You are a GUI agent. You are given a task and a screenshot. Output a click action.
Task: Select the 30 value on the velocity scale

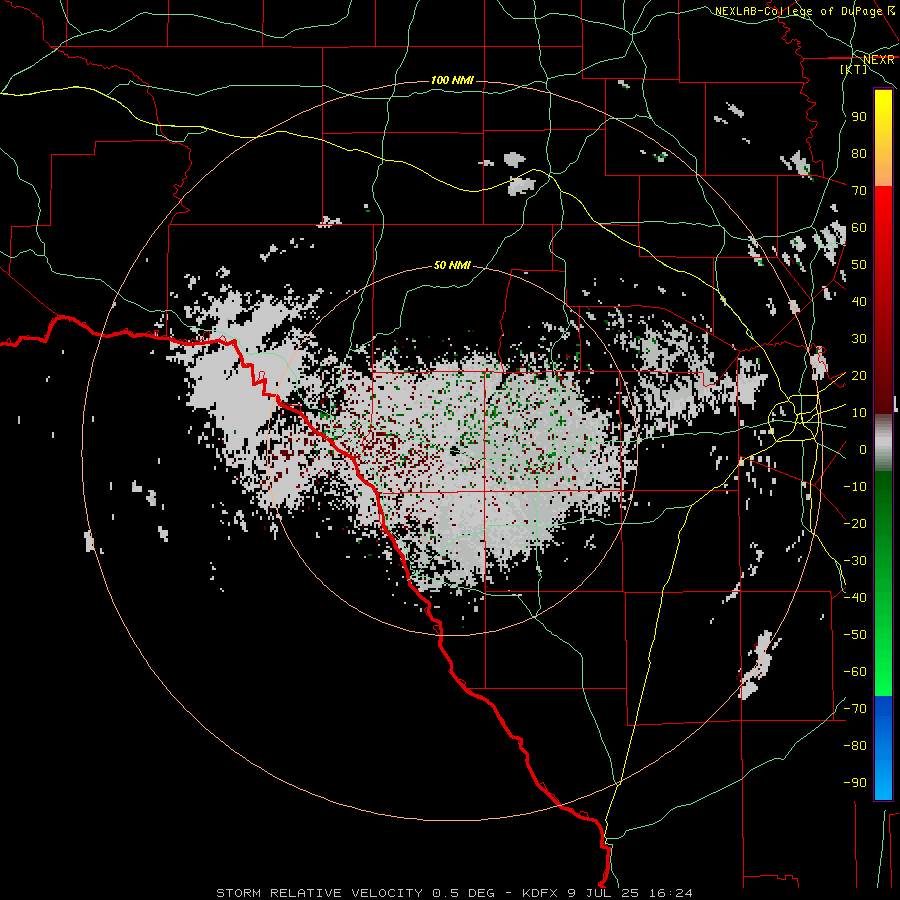point(859,339)
